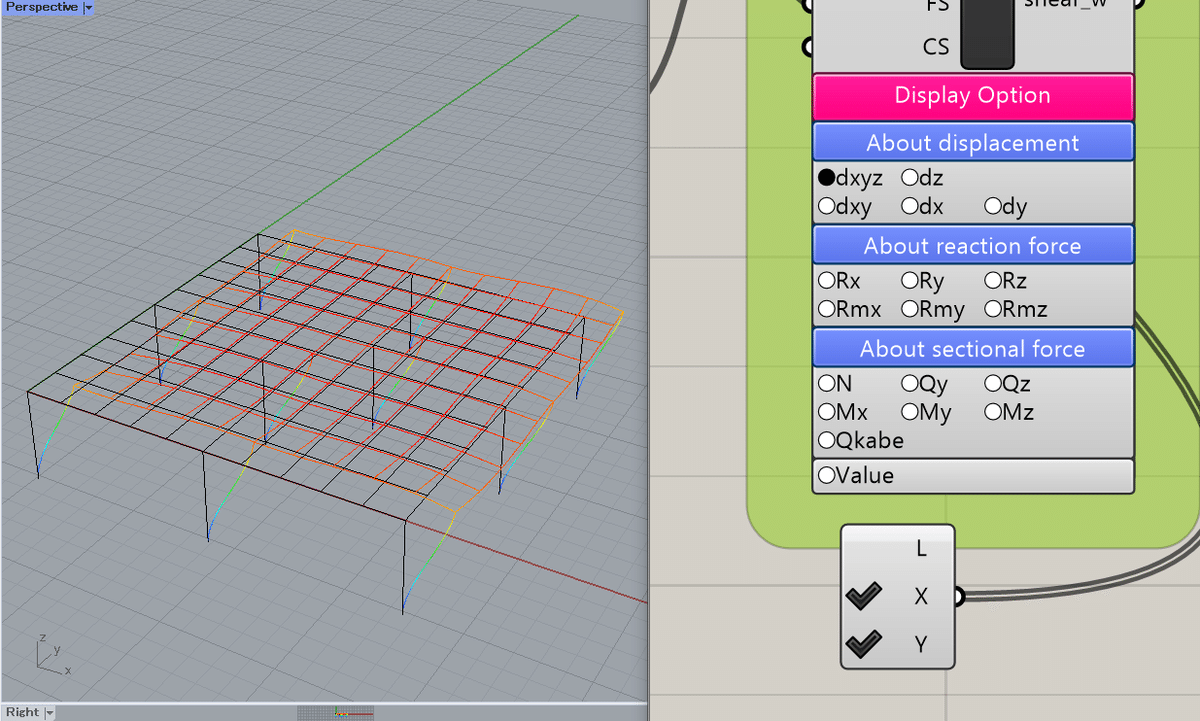Open the Perspective viewport dropdown arrow
Image resolution: width=1200 pixels, height=721 pixels.
click(88, 7)
